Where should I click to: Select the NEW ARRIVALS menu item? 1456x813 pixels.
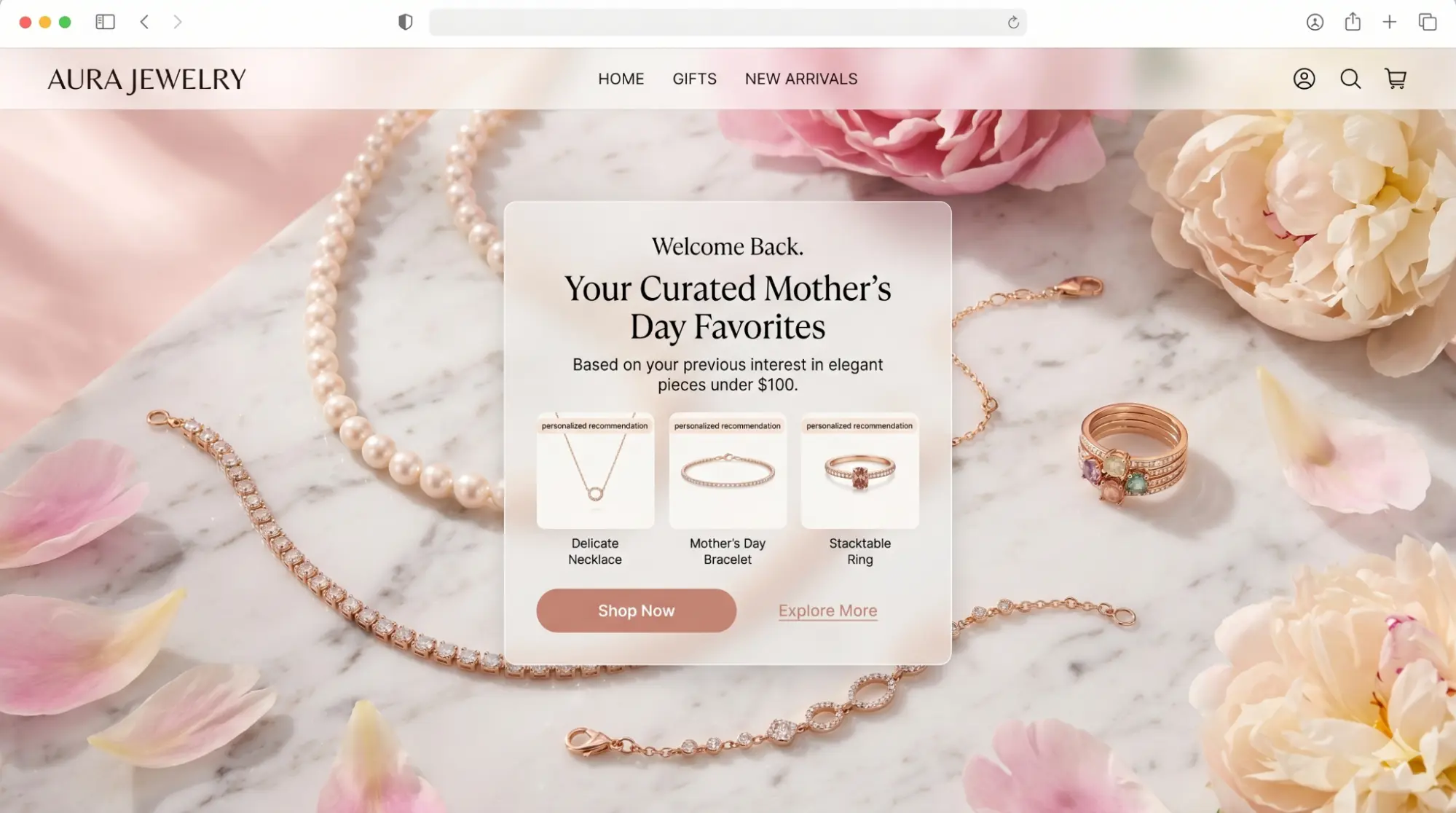coord(801,79)
